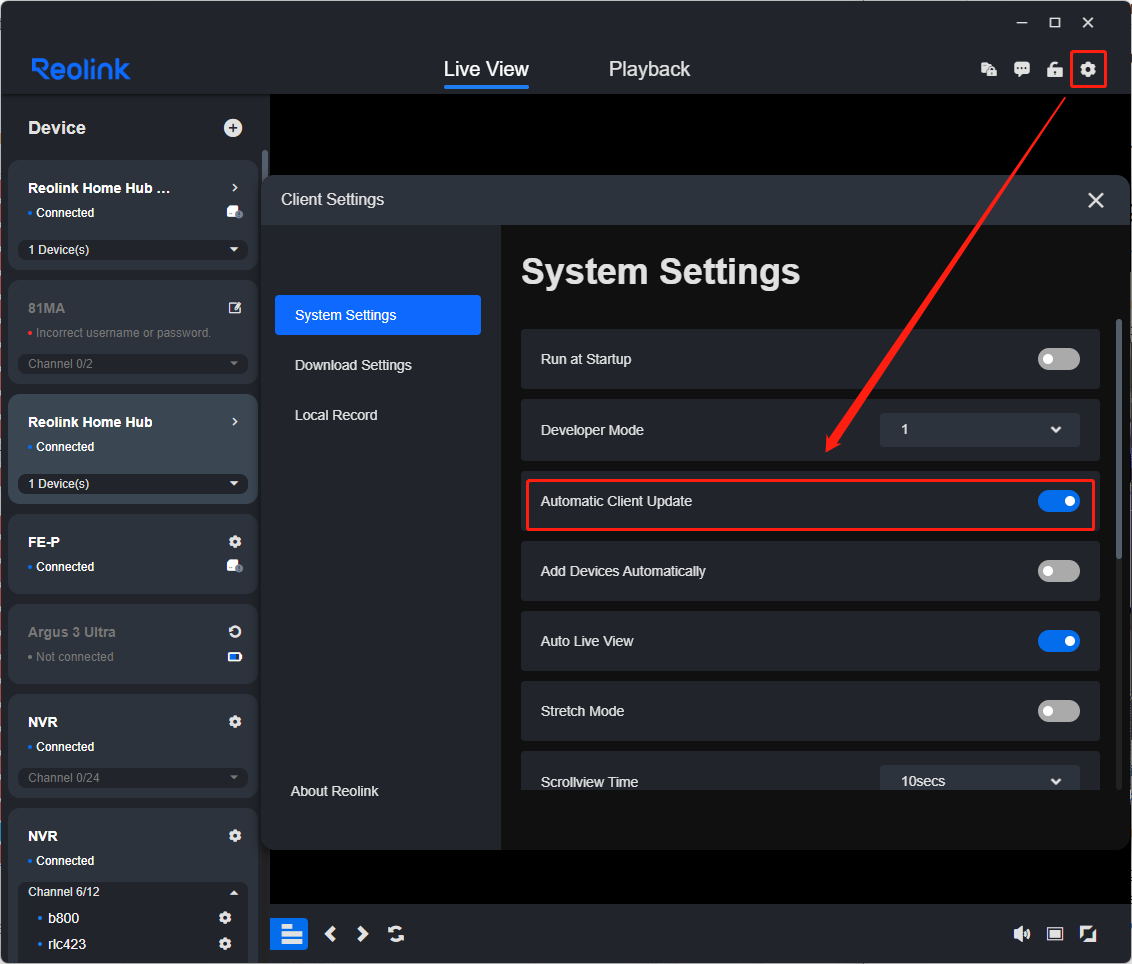Open Download Settings in the sidebar
The image size is (1132, 964).
353,365
